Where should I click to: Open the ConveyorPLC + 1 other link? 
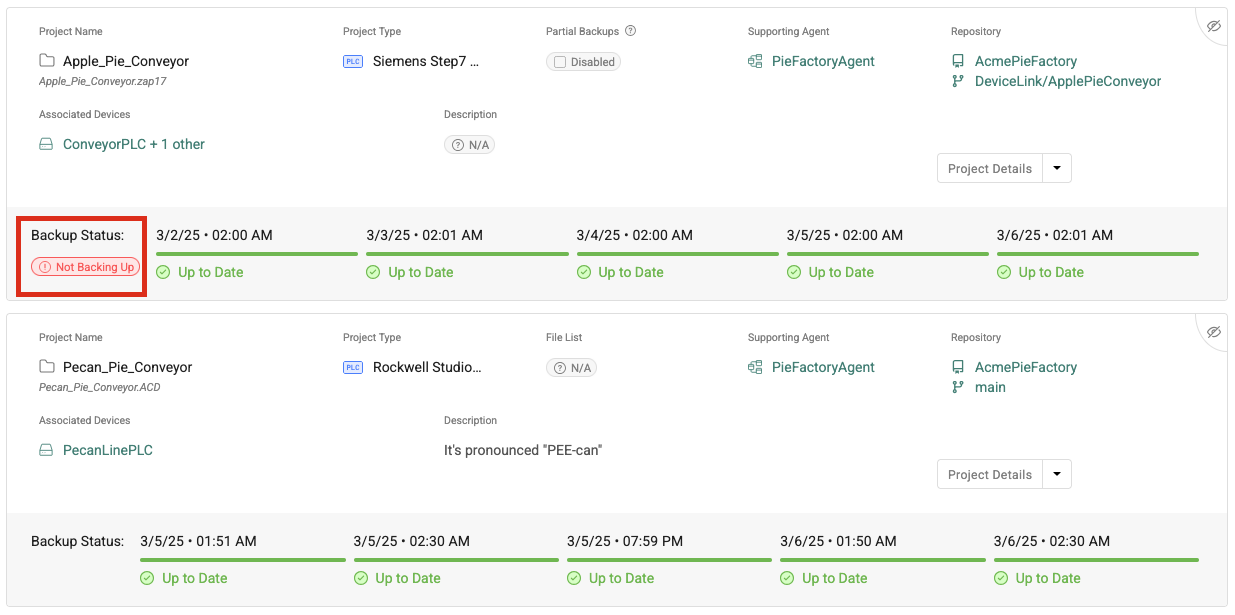tap(133, 144)
